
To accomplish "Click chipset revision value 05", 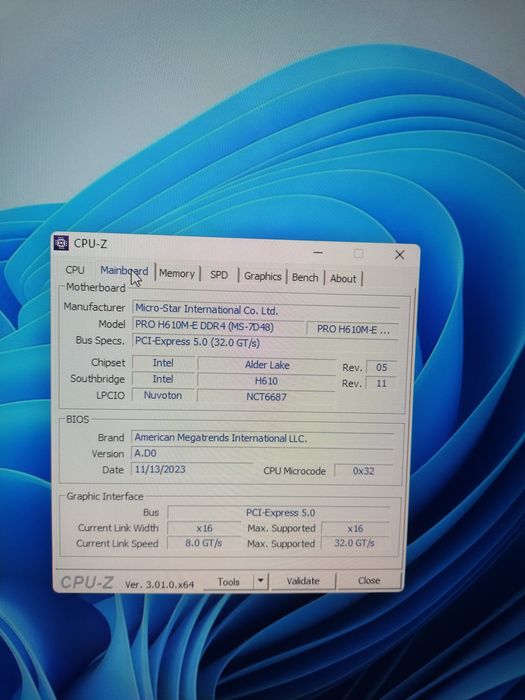I will coord(381,367).
